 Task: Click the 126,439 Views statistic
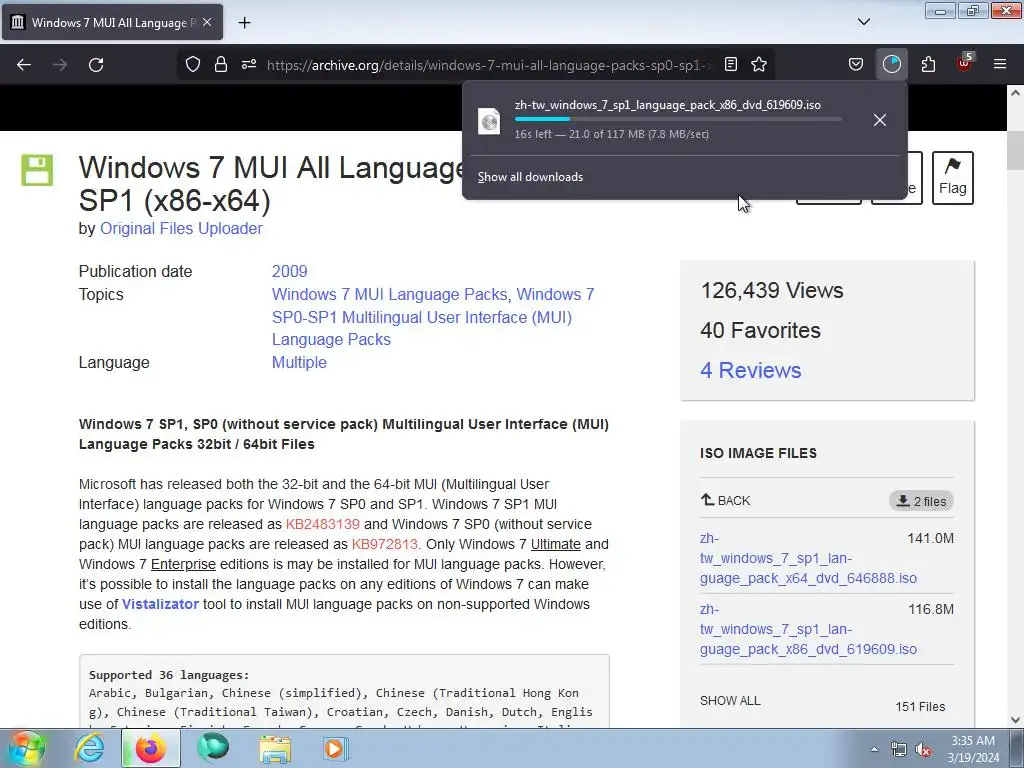(771, 291)
